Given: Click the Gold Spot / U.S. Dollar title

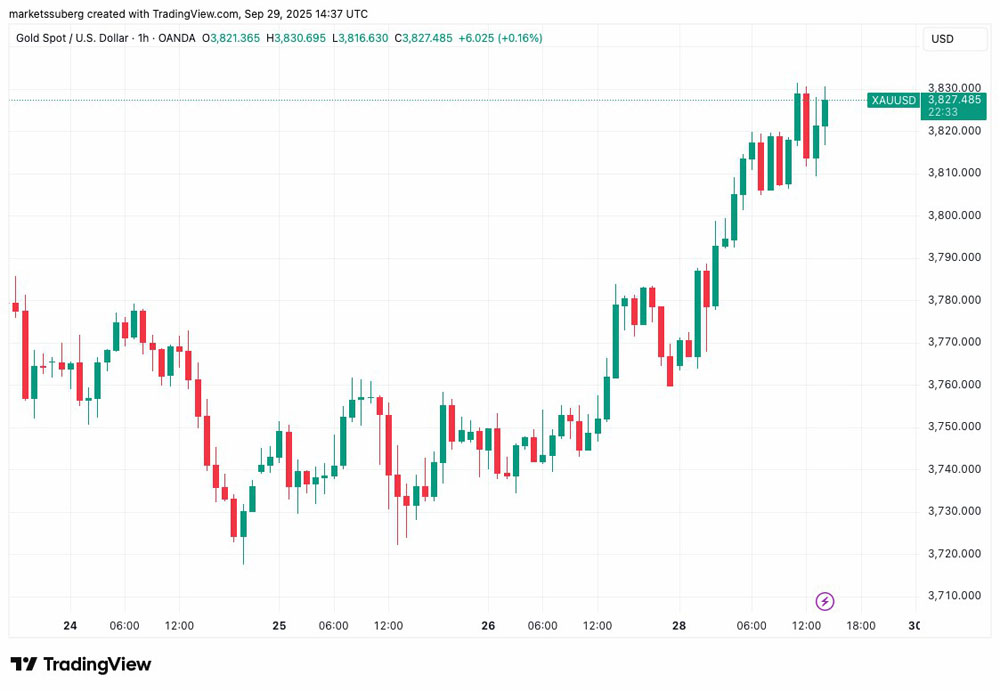Looking at the screenshot, I should coord(72,38).
